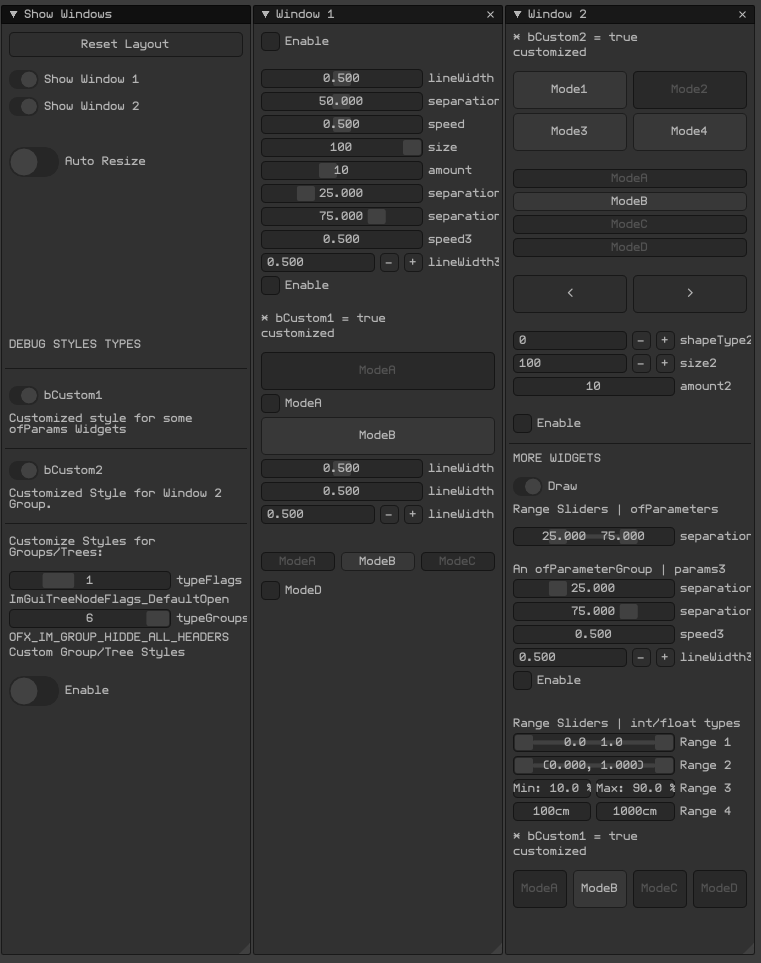
Task: Check the ModeD checkbox in Window 1
Action: (x=270, y=590)
